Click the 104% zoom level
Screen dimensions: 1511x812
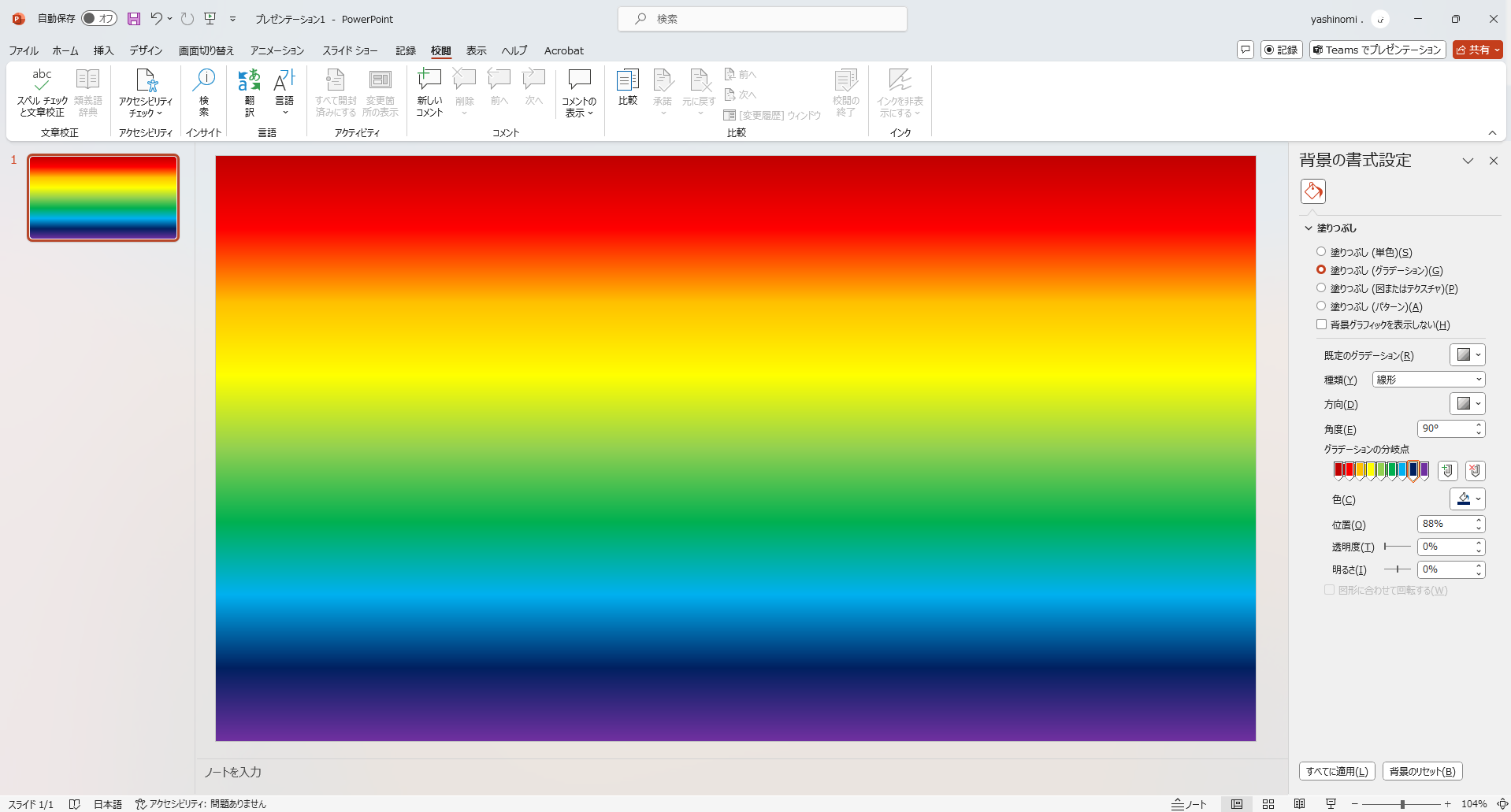pyautogui.click(x=1474, y=804)
